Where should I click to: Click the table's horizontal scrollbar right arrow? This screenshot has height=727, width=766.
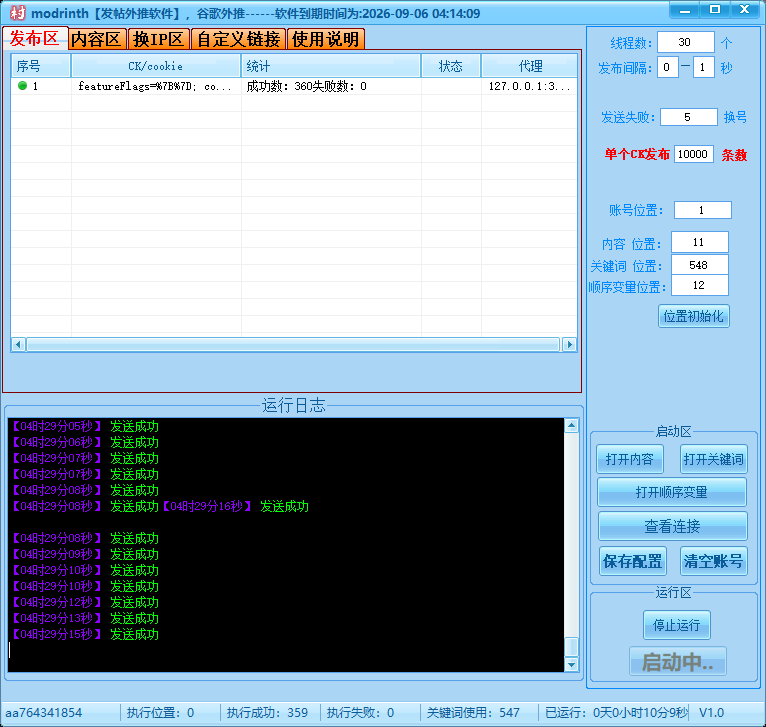[569, 344]
